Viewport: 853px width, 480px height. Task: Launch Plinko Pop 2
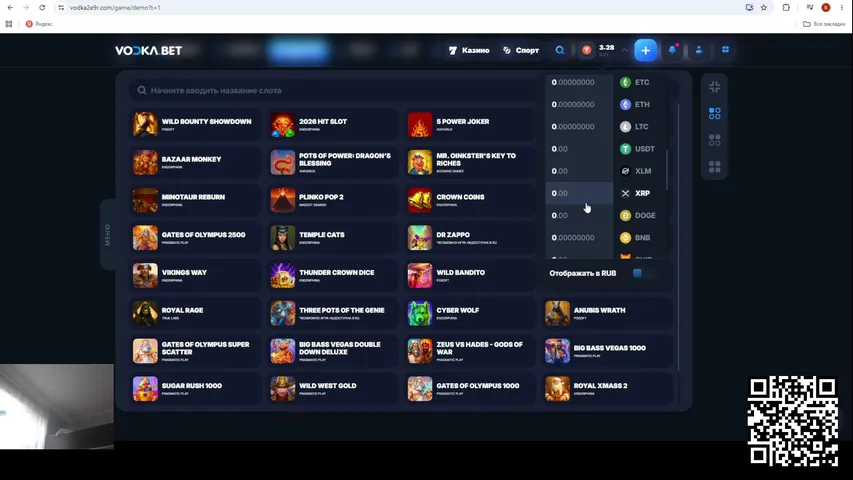tap(332, 200)
